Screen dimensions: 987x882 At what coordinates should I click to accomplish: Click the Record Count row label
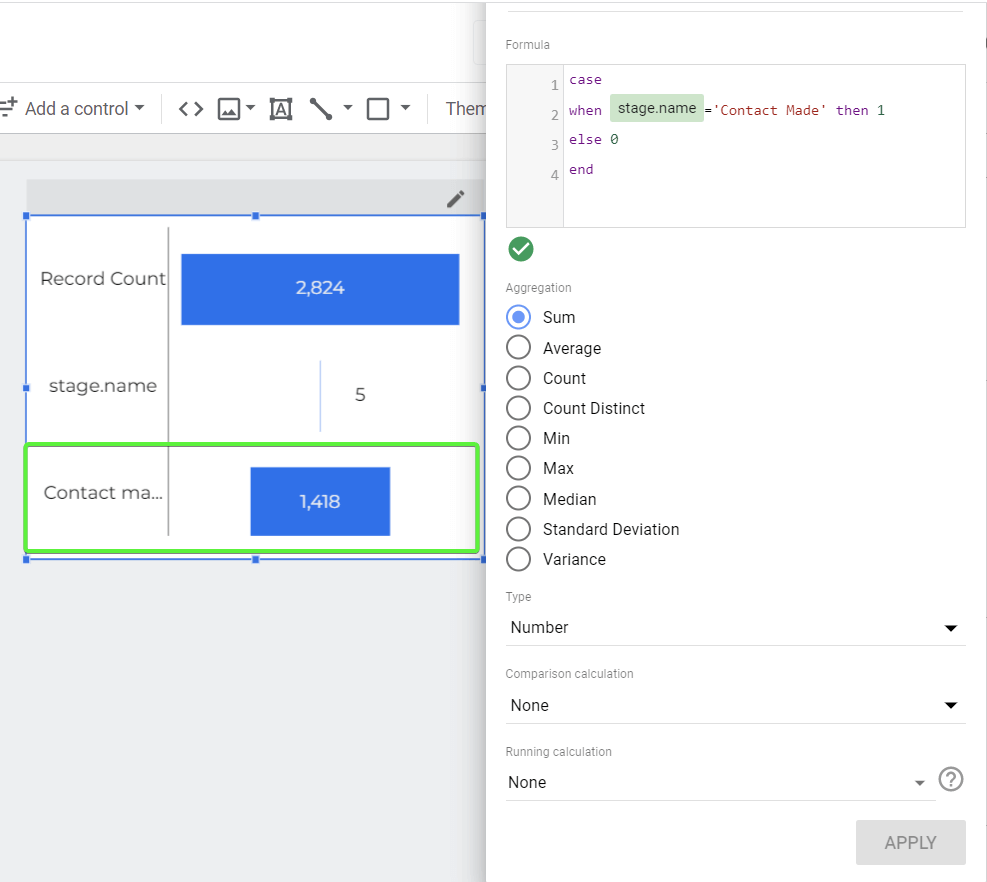tap(103, 279)
